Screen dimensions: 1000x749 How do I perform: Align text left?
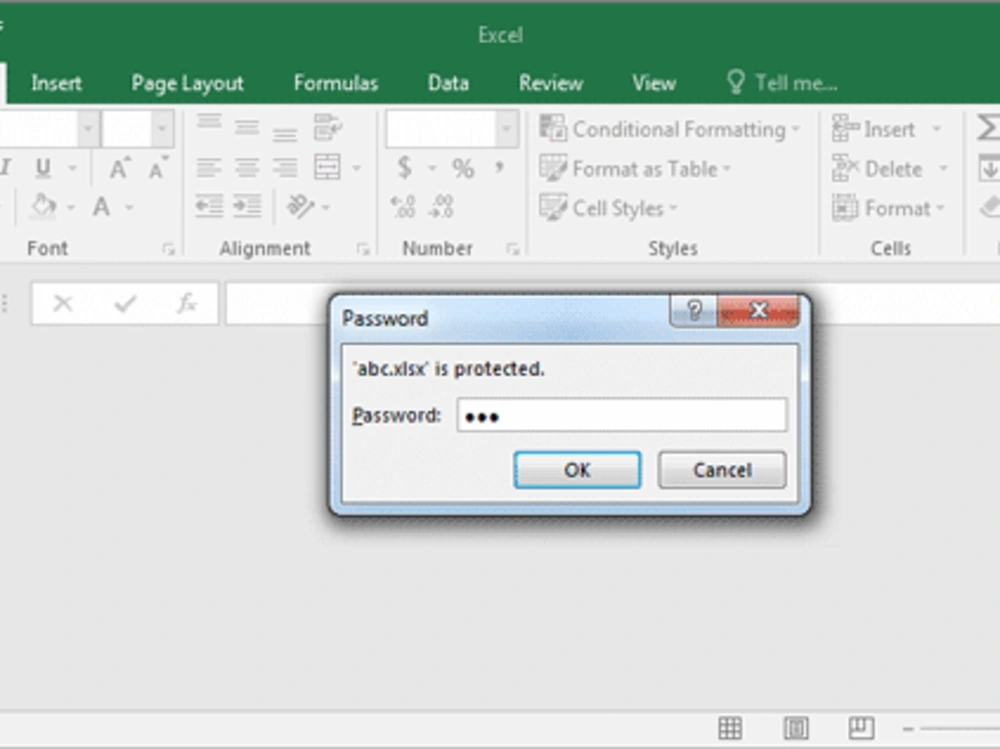(x=209, y=168)
